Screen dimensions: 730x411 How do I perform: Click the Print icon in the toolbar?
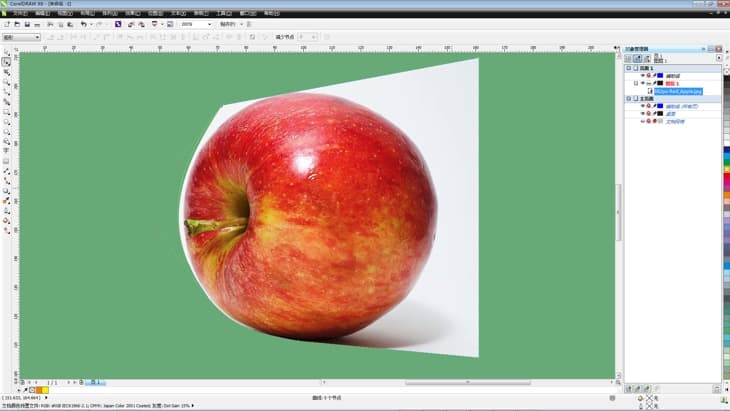[38, 23]
